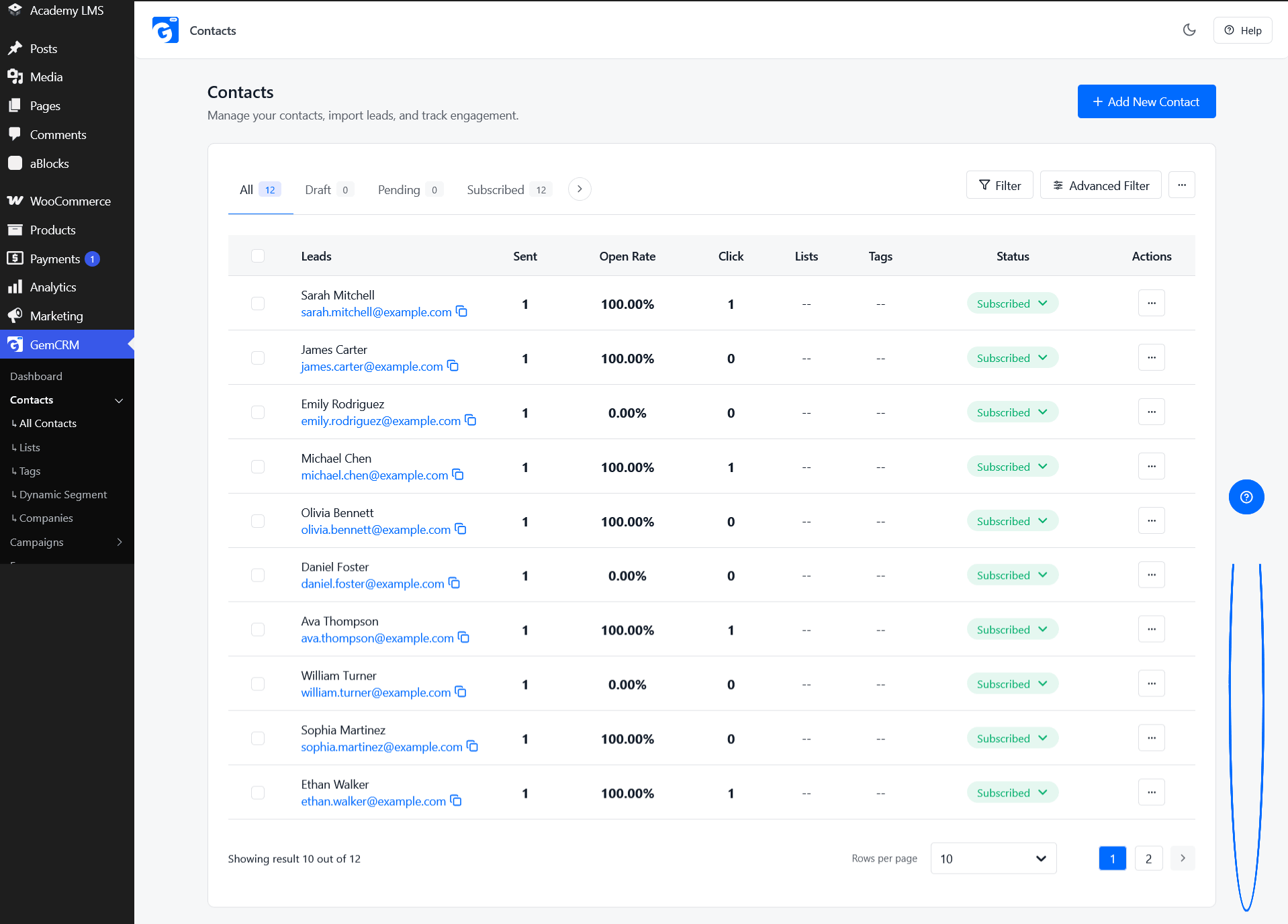This screenshot has width=1288, height=924.
Task: Open the Rows per page dropdown
Action: pos(993,858)
